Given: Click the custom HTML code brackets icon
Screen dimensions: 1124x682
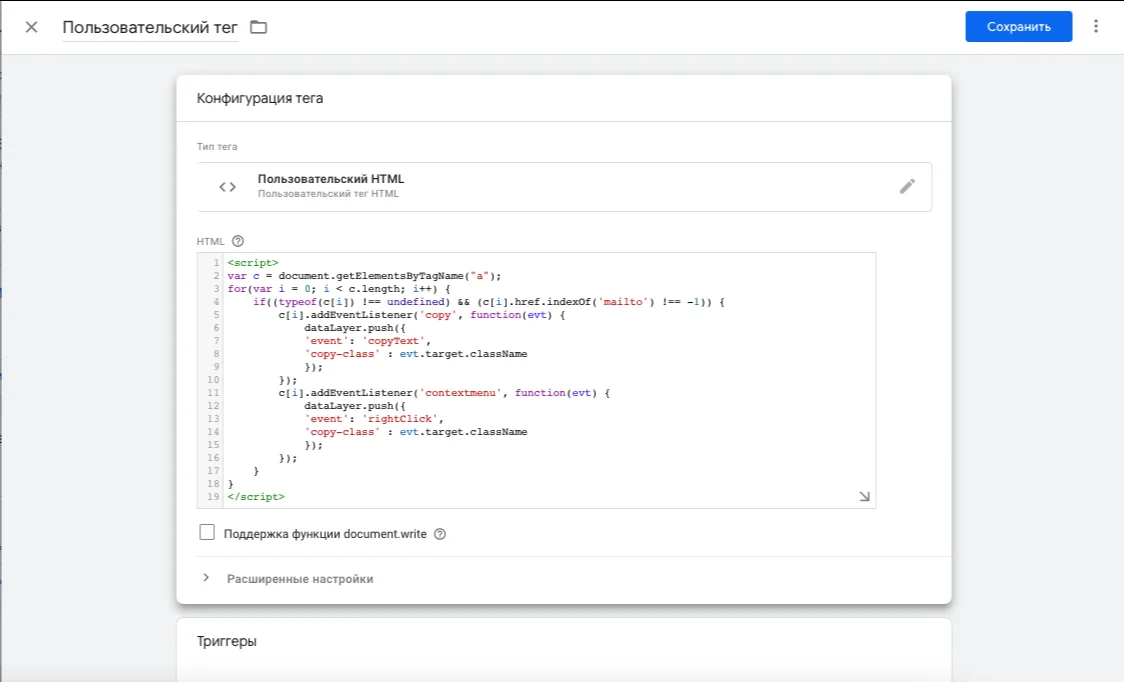Looking at the screenshot, I should [228, 187].
